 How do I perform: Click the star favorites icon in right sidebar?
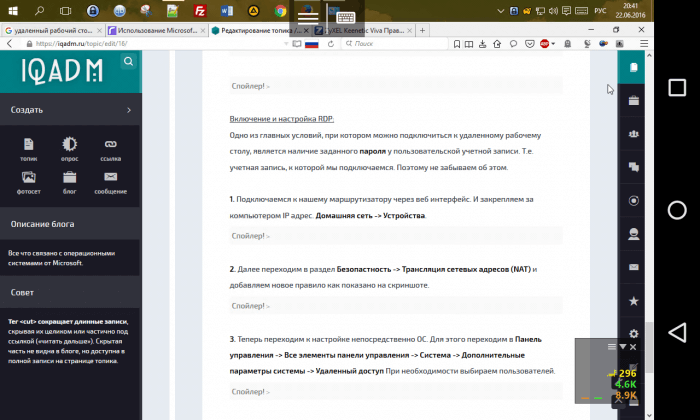tap(633, 300)
